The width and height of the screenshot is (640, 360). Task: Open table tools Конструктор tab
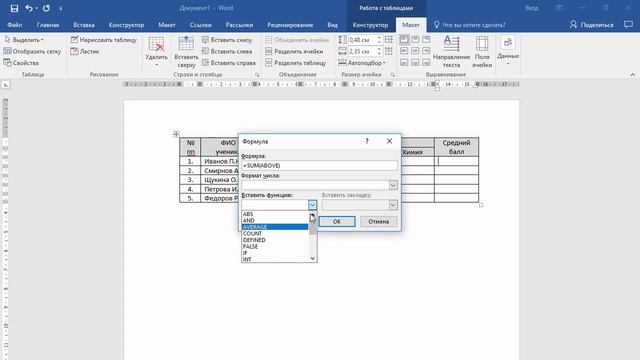click(x=370, y=25)
